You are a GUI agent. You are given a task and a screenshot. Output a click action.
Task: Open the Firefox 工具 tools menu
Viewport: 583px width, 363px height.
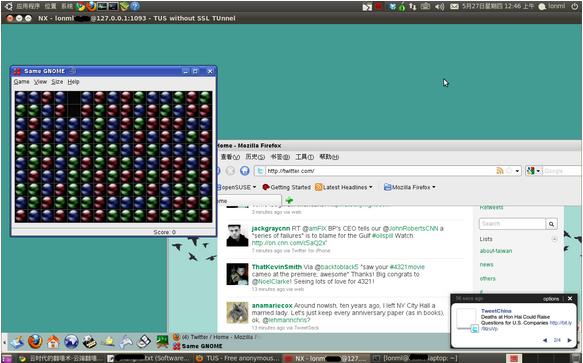click(x=305, y=157)
